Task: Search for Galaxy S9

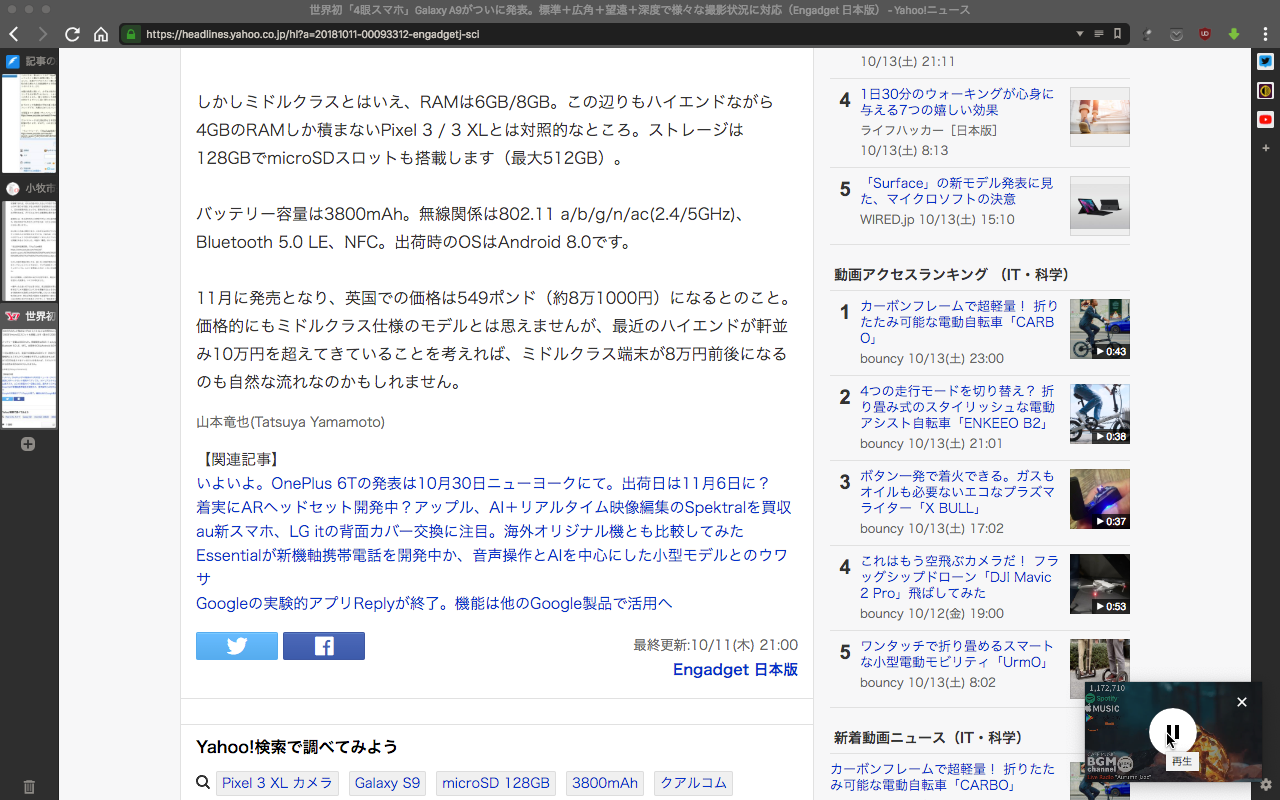Action: (388, 783)
